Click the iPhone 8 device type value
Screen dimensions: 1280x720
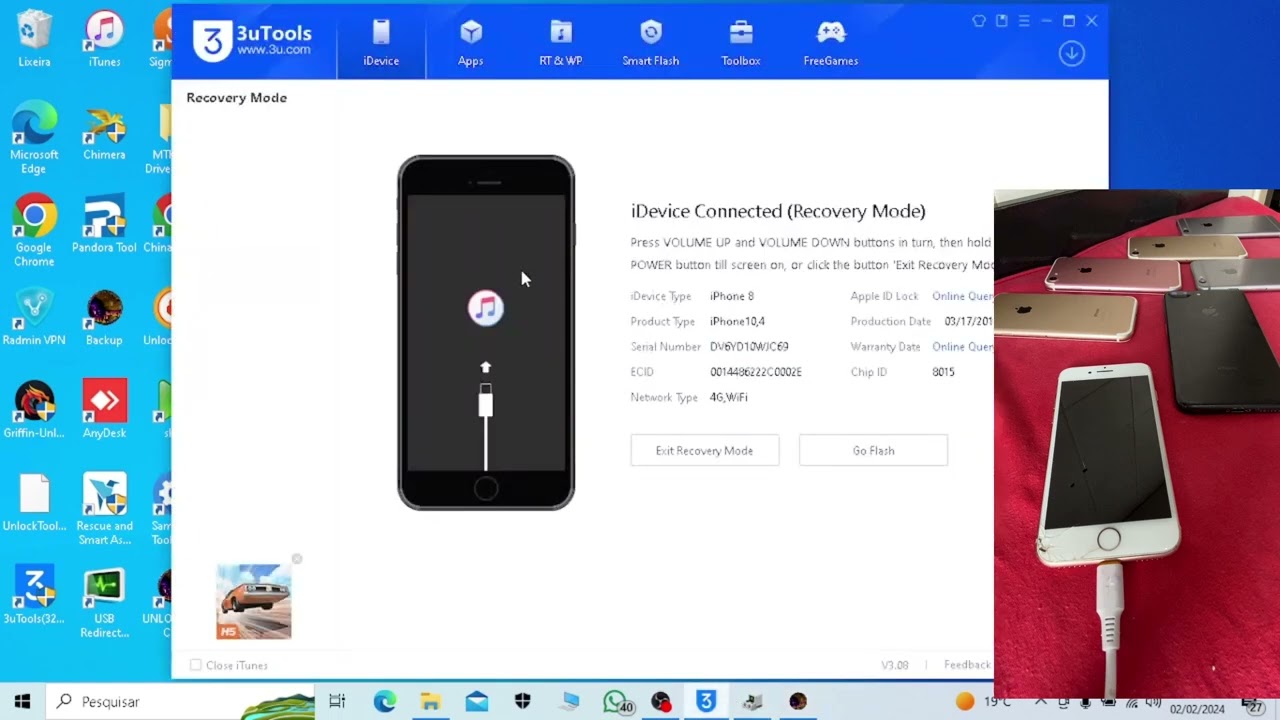732,296
